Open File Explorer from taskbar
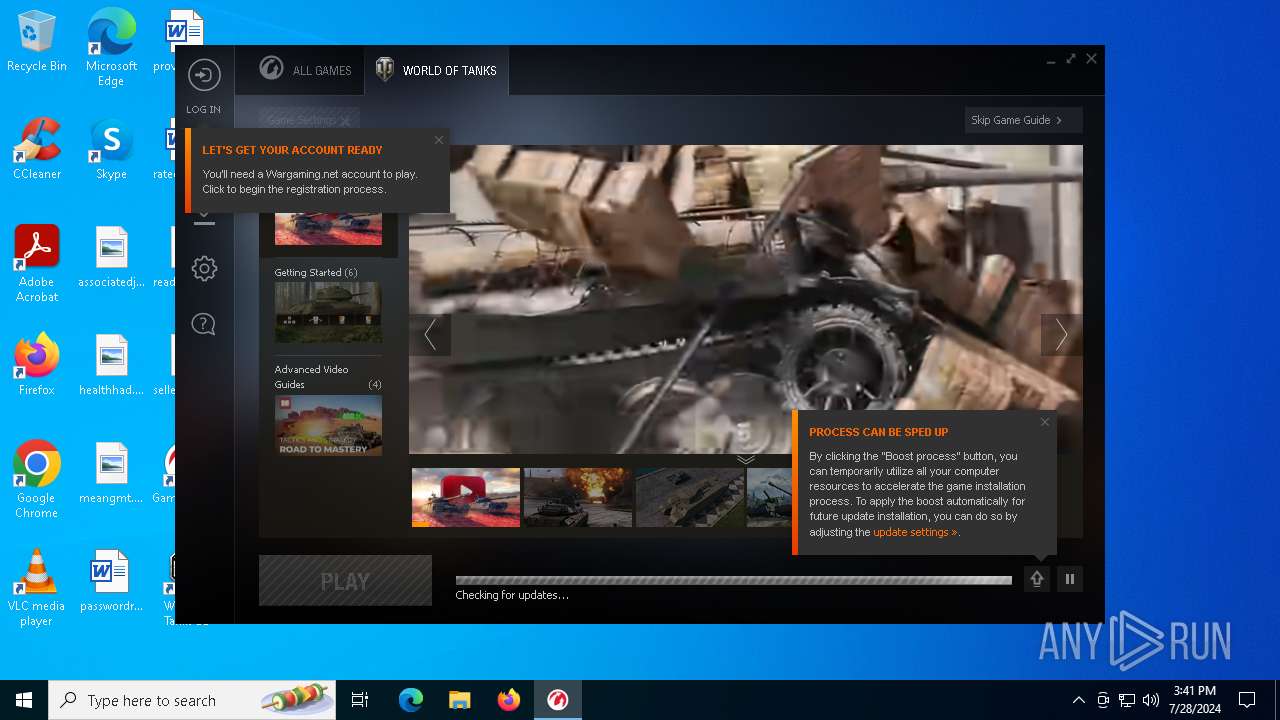The width and height of the screenshot is (1280, 720). [459, 700]
